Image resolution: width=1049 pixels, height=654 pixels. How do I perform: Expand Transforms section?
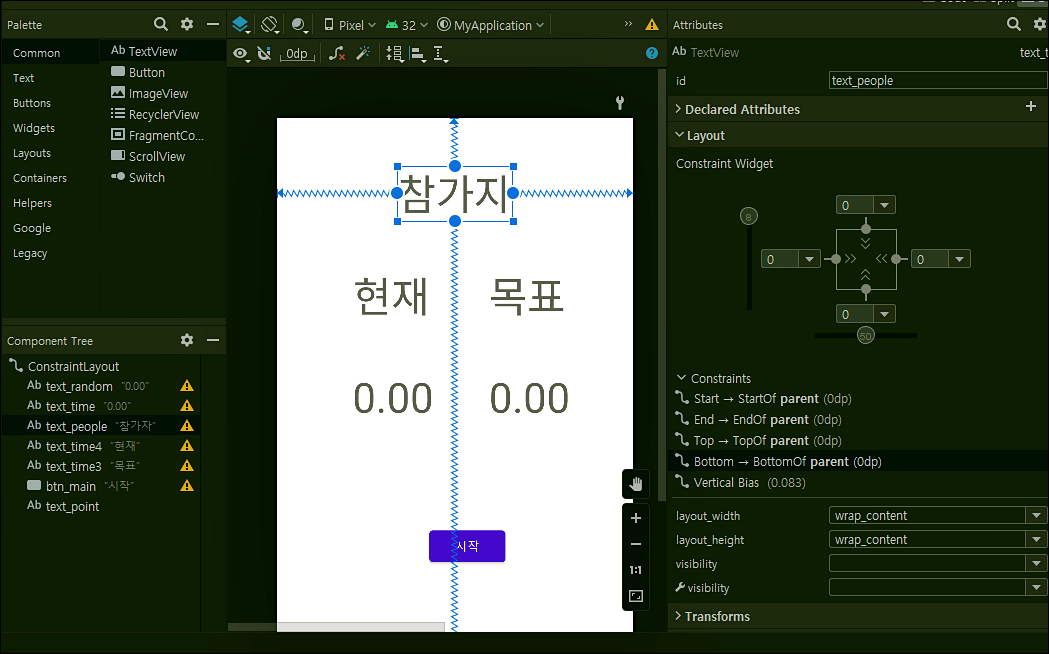(x=678, y=616)
